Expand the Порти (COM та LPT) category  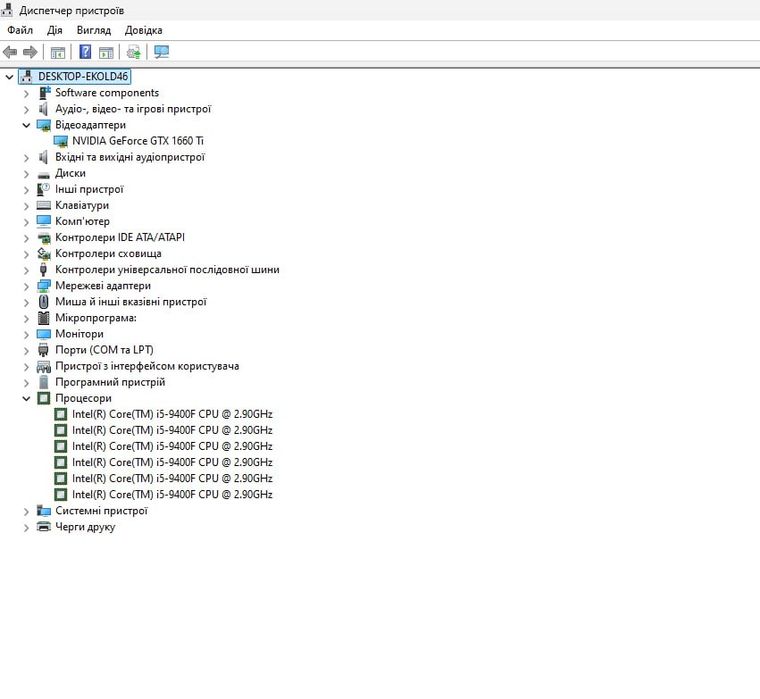[27, 350]
